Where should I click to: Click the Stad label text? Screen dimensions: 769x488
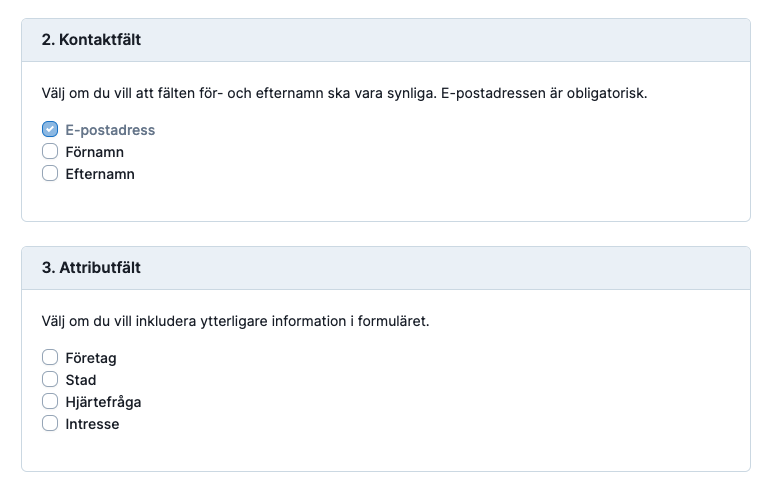[x=81, y=380]
